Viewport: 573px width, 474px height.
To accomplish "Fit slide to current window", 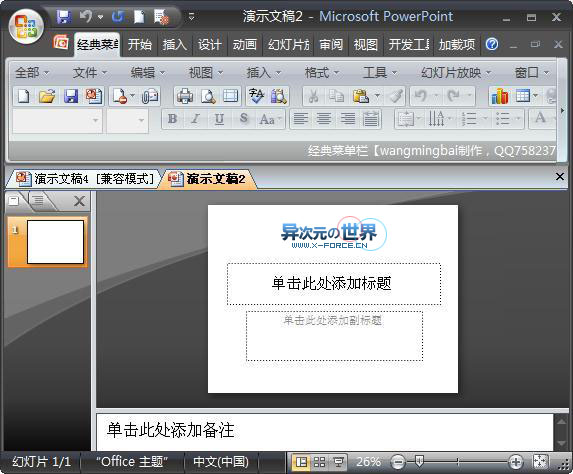I will 540,462.
